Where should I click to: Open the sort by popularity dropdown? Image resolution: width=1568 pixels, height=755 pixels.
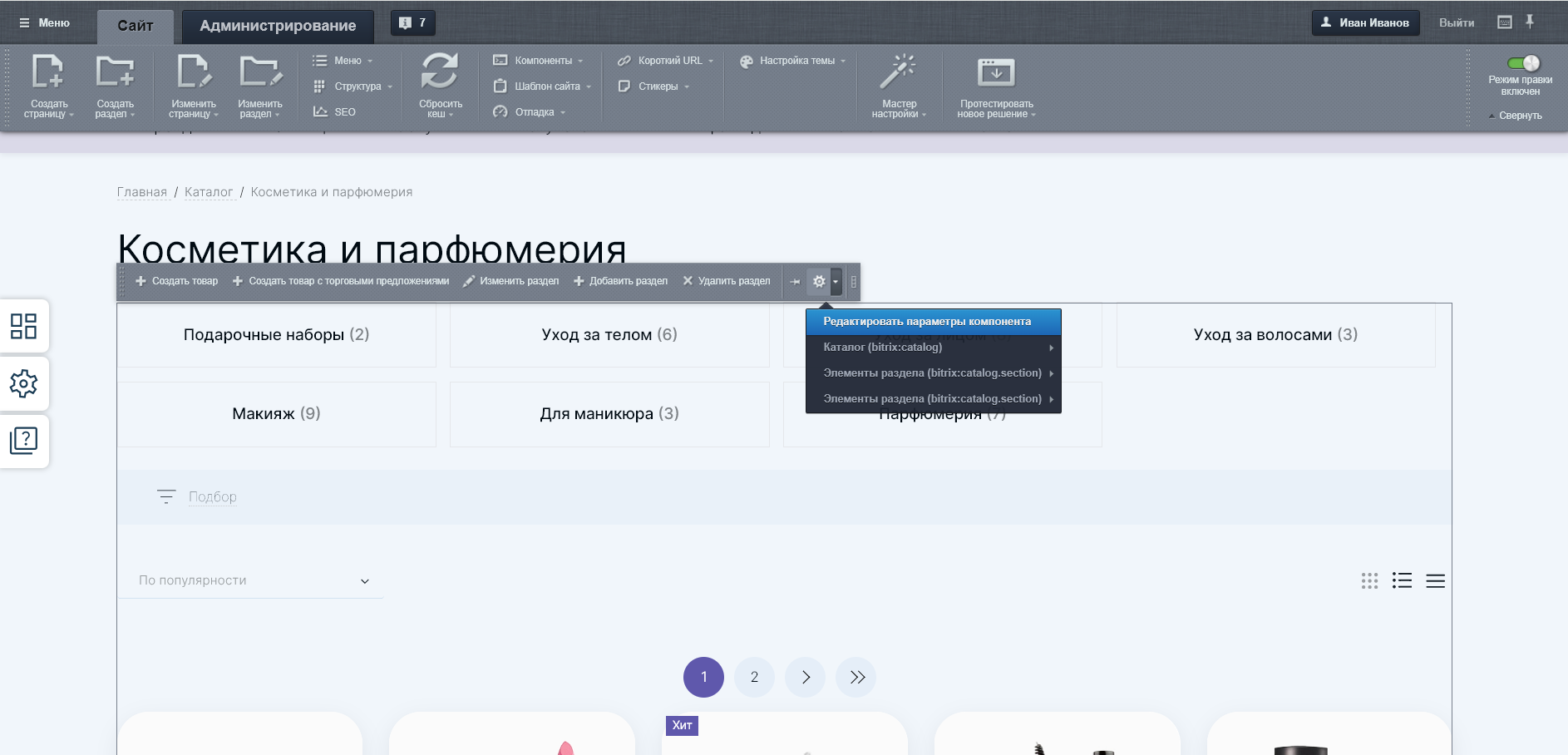pos(253,580)
